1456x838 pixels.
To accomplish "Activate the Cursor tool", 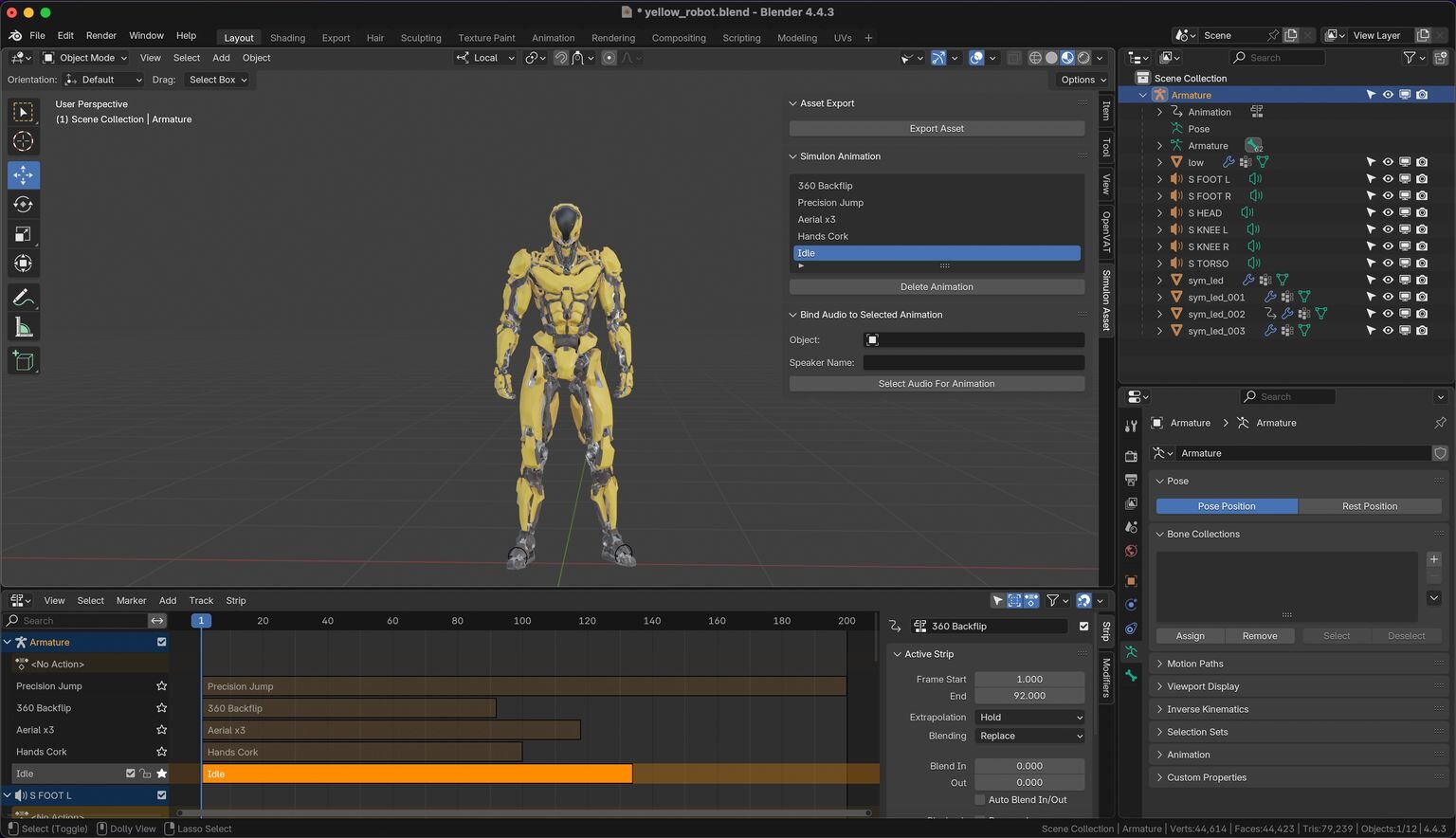I will 24,141.
